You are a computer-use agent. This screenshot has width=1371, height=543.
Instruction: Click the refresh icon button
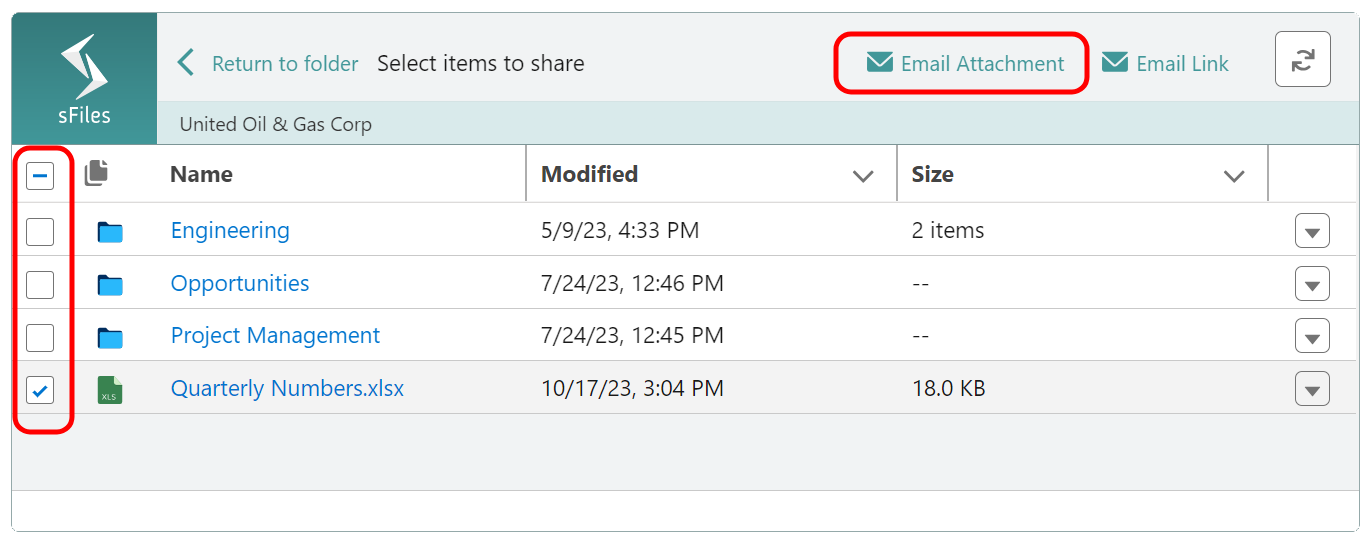1302,60
